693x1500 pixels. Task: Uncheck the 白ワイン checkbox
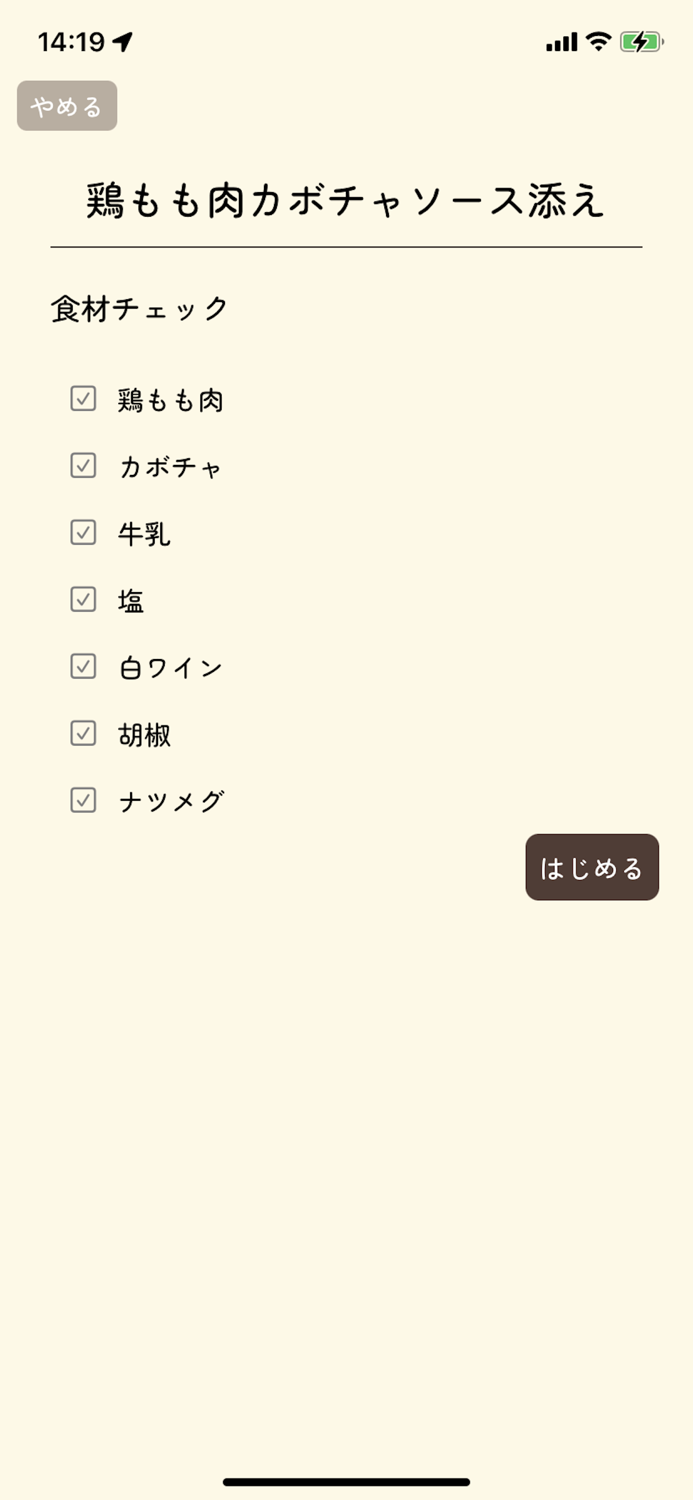click(x=83, y=666)
